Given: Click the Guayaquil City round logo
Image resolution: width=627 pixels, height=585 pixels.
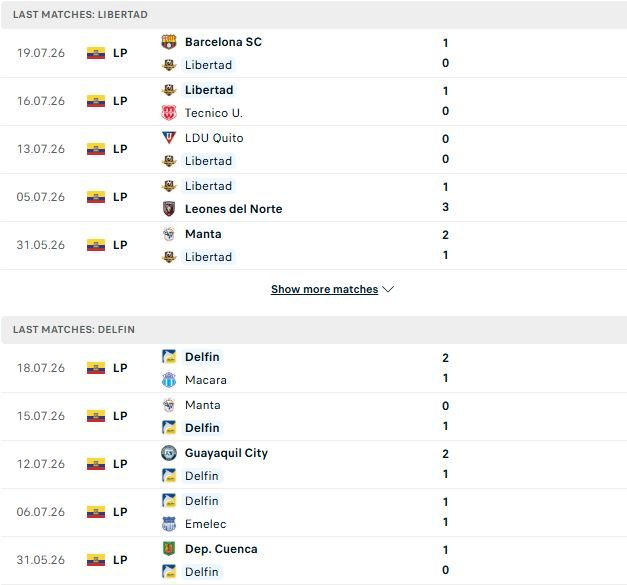Looking at the screenshot, I should (x=169, y=453).
